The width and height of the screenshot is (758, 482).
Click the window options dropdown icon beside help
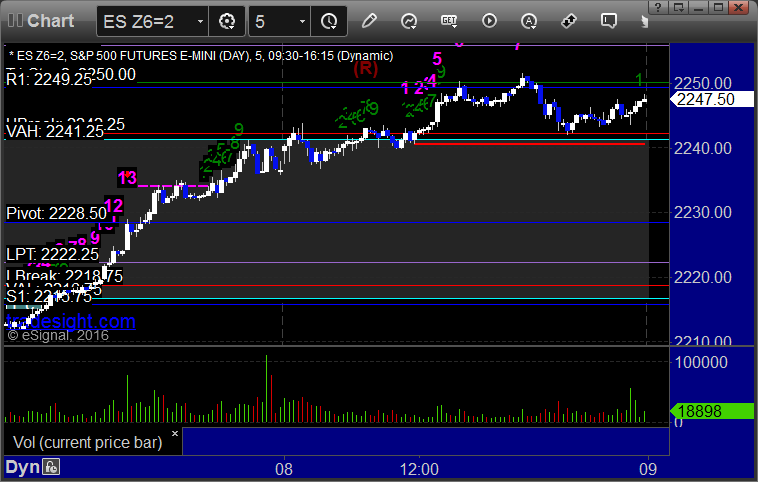point(679,7)
